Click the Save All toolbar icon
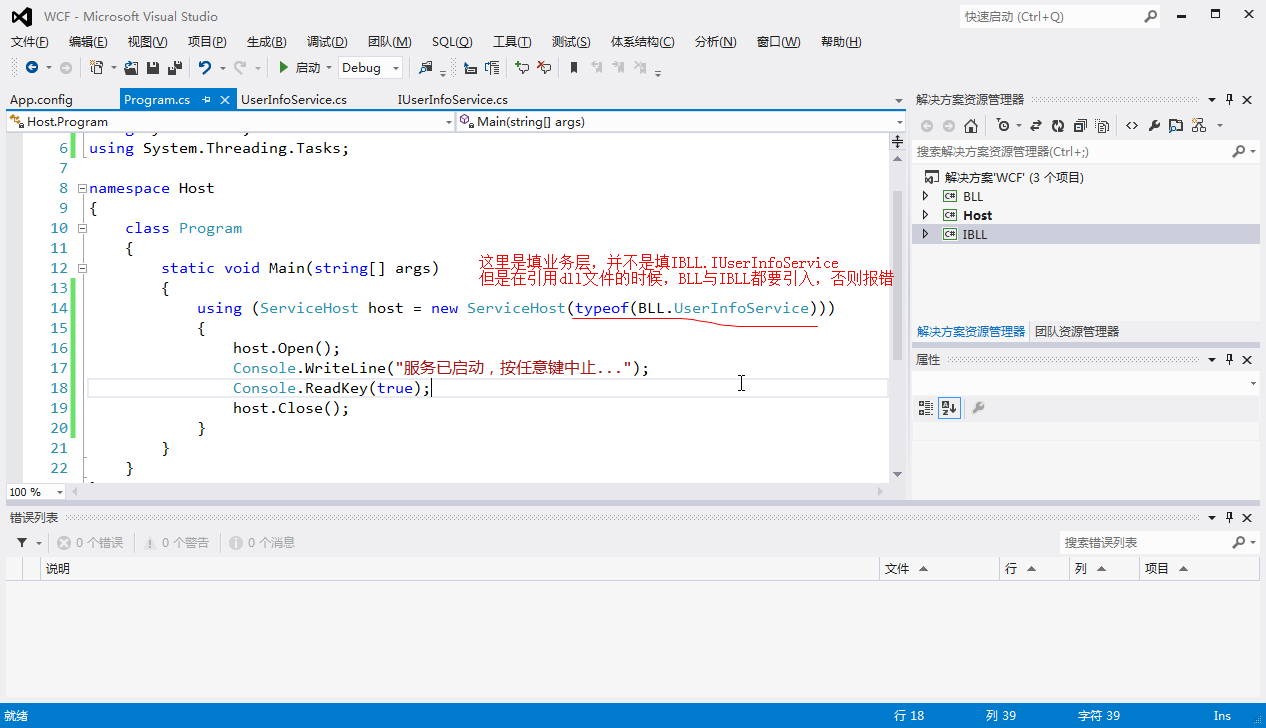The width and height of the screenshot is (1266, 728). [174, 67]
